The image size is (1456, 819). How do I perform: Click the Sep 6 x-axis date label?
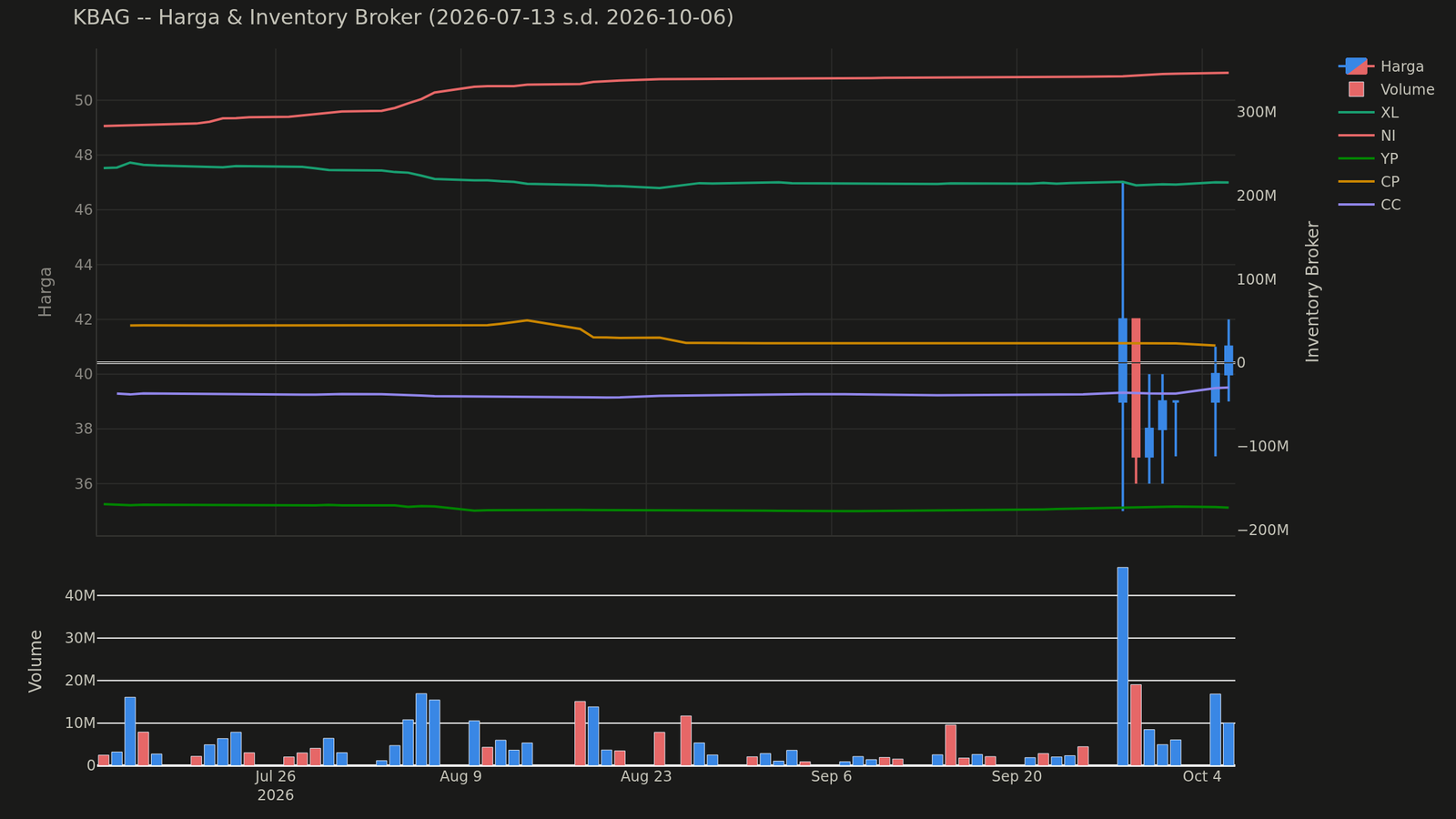[x=831, y=776]
